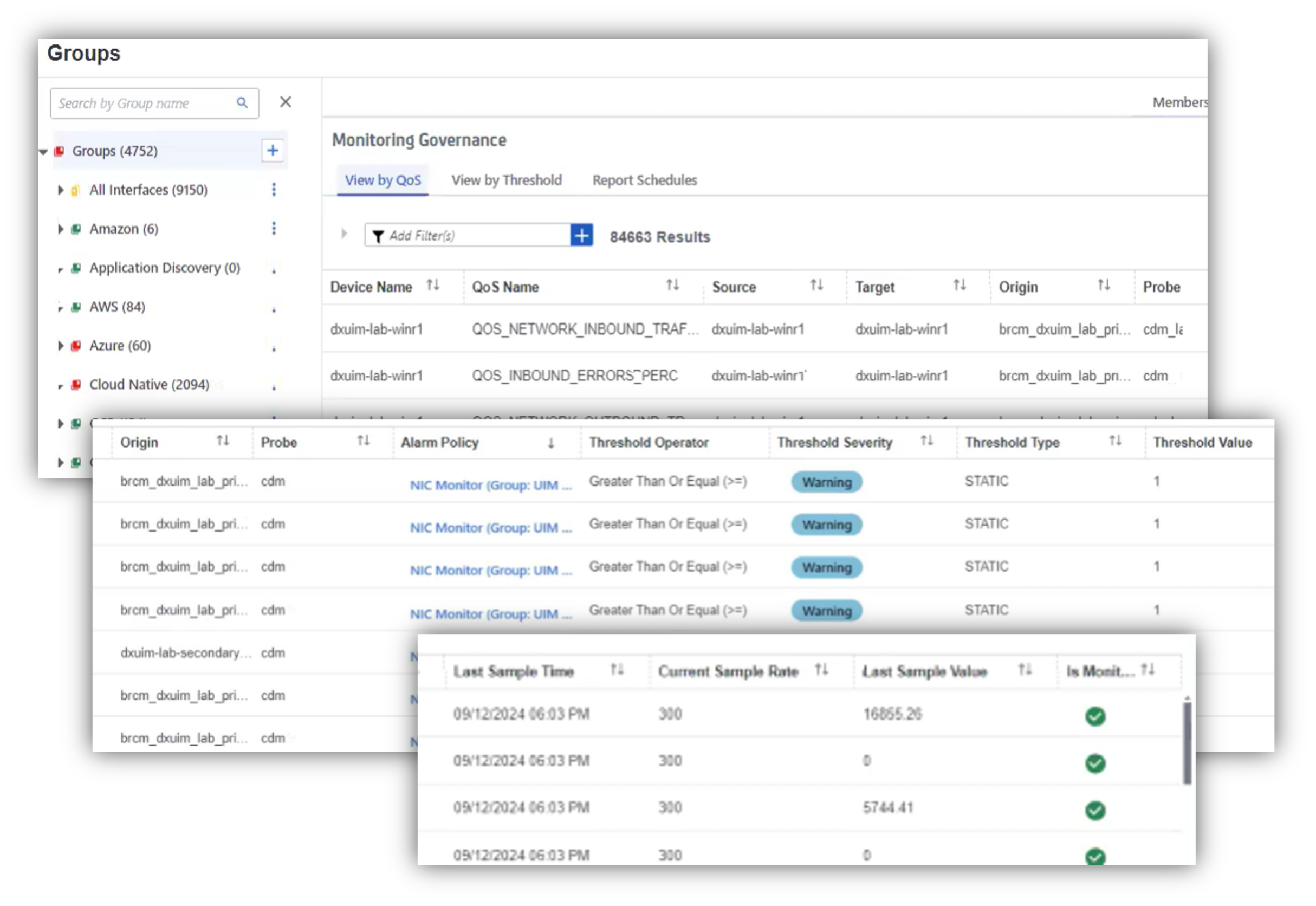Screen dimensions: 1316x906
Task: Click the three-dot menu next to All Interfaces
Action: point(274,190)
